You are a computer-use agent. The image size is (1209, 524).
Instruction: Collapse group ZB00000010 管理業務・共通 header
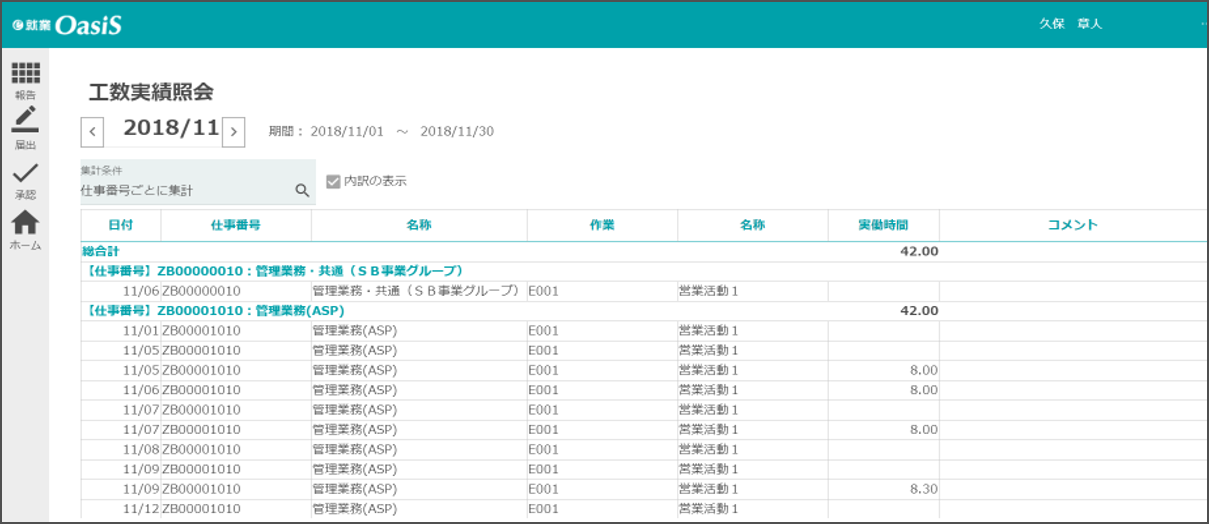point(273,271)
